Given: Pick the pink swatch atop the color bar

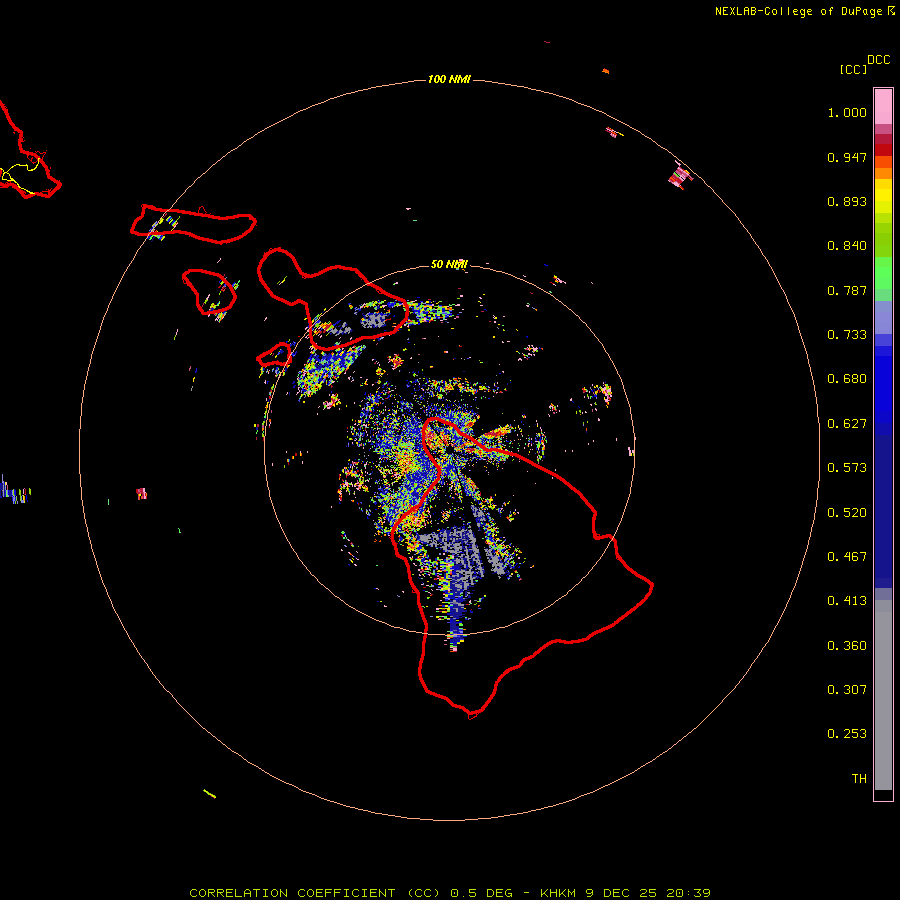Looking at the screenshot, I should [883, 107].
